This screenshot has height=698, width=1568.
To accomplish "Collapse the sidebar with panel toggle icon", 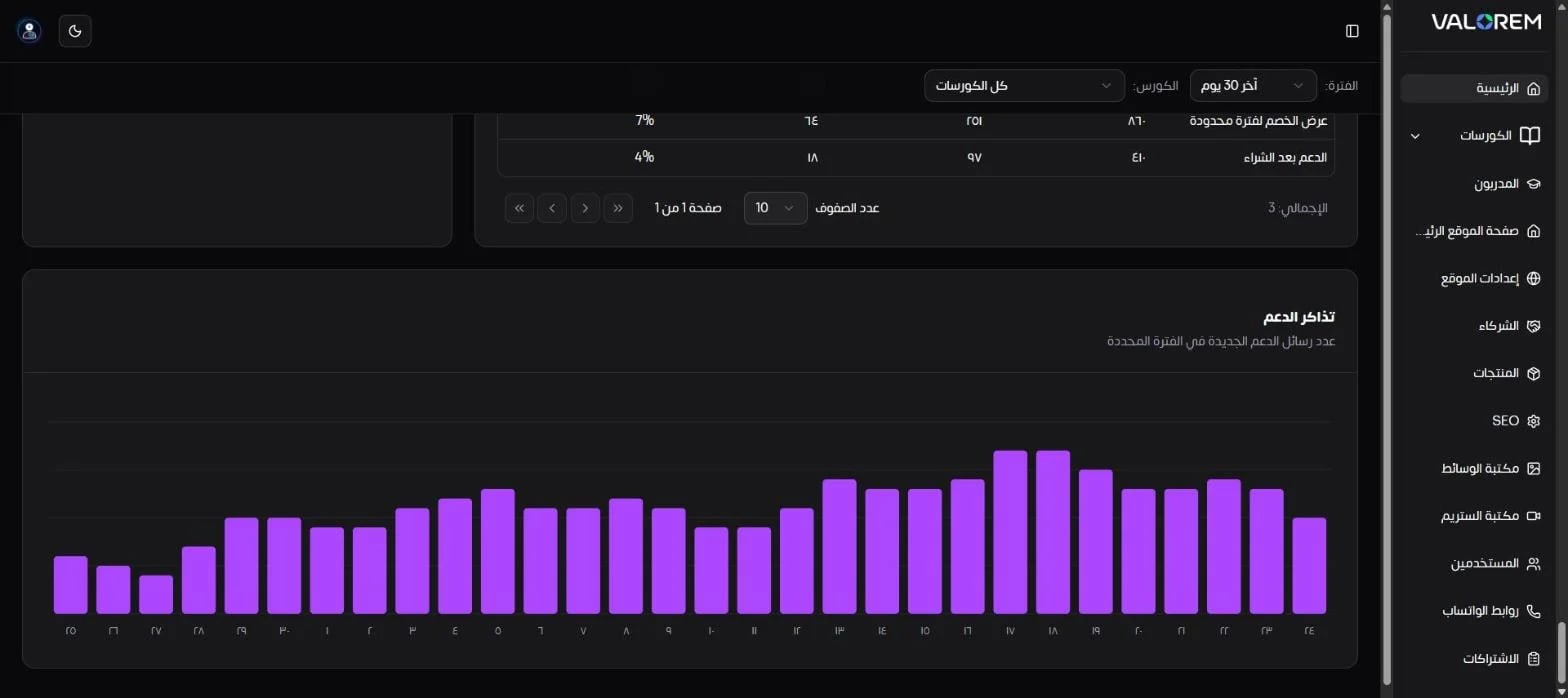I will [1352, 31].
